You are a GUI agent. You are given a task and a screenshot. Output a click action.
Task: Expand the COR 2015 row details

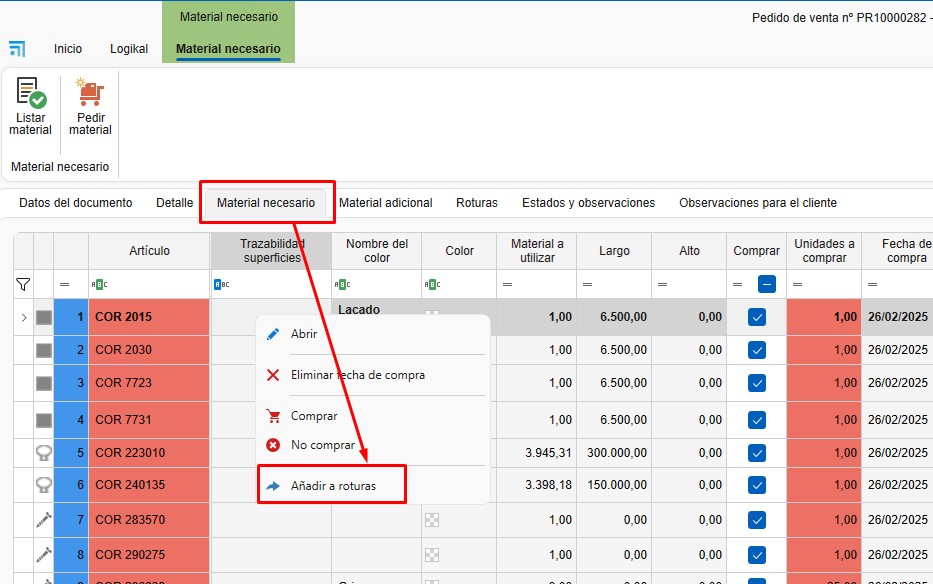coord(24,317)
